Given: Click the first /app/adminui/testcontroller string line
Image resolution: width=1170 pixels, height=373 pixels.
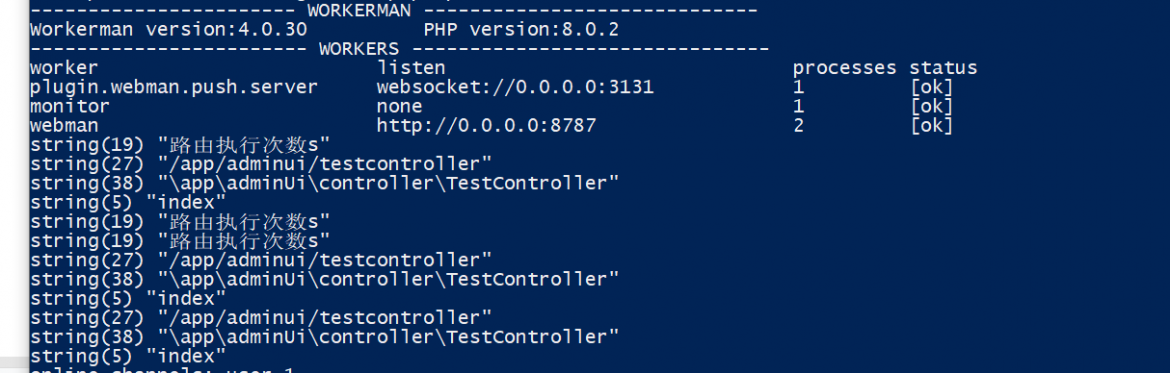Looking at the screenshot, I should pyautogui.click(x=260, y=163).
